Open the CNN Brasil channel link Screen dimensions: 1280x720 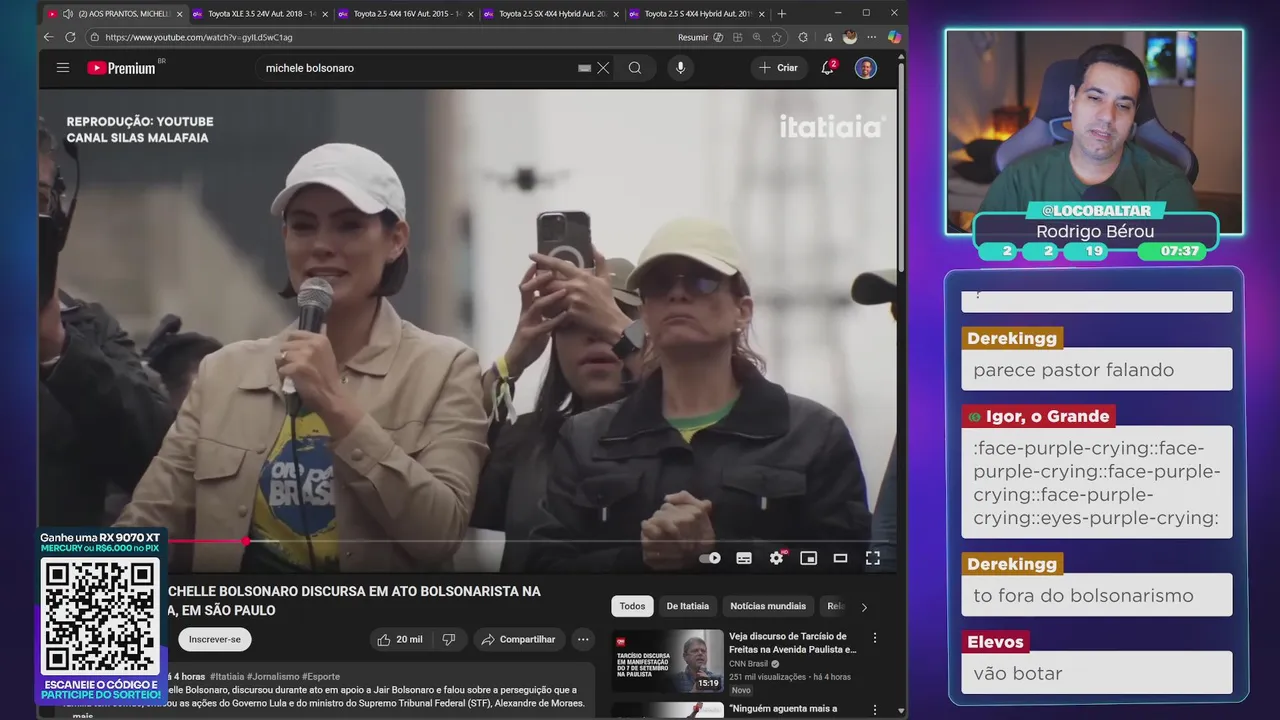749,663
